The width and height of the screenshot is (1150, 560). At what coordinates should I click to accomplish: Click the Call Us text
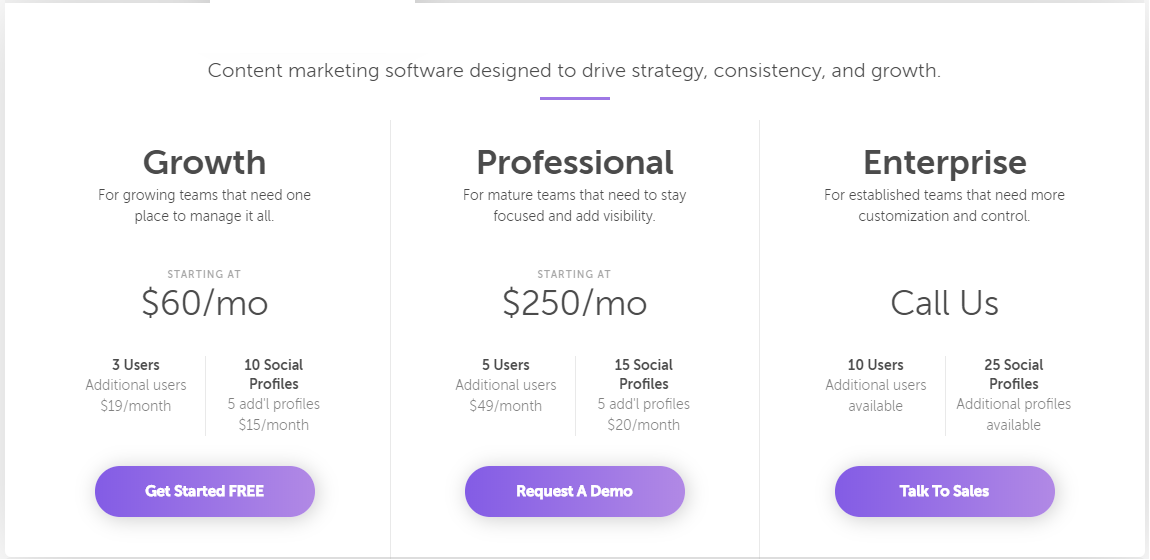tap(944, 303)
